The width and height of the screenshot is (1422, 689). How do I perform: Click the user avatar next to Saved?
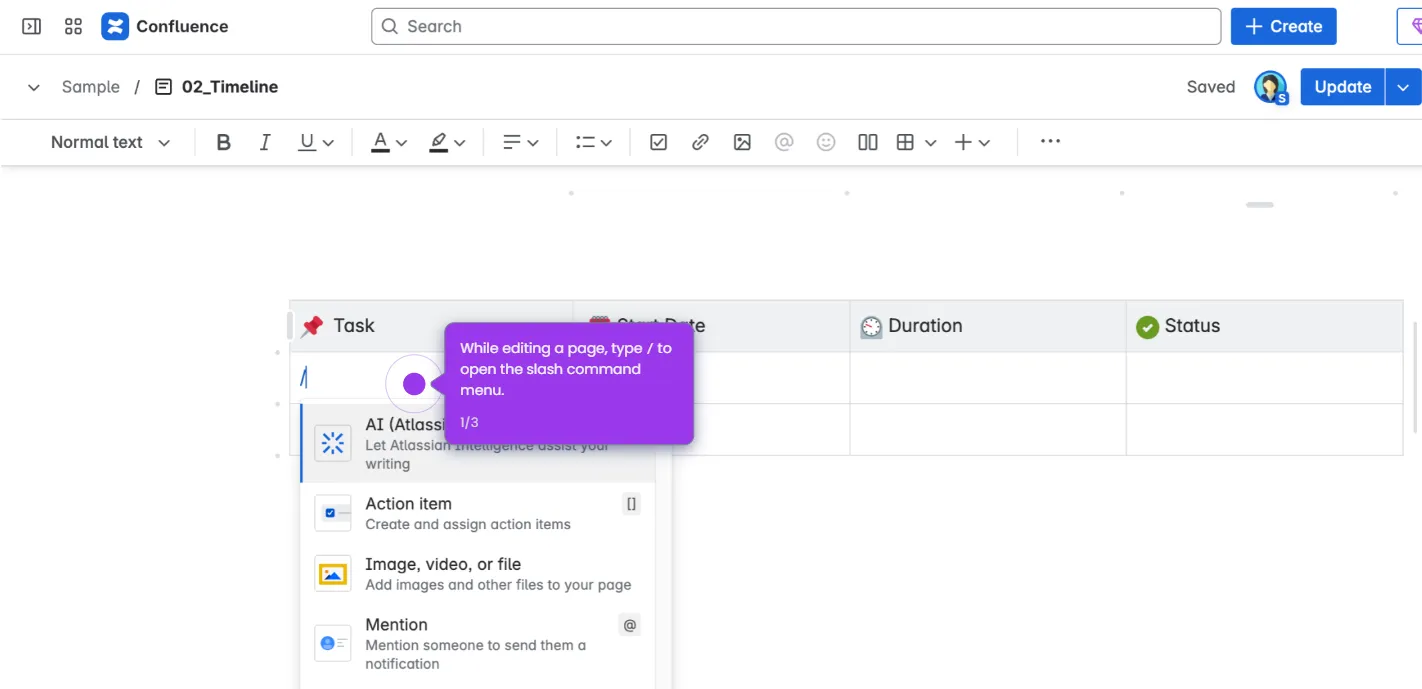tap(1271, 88)
